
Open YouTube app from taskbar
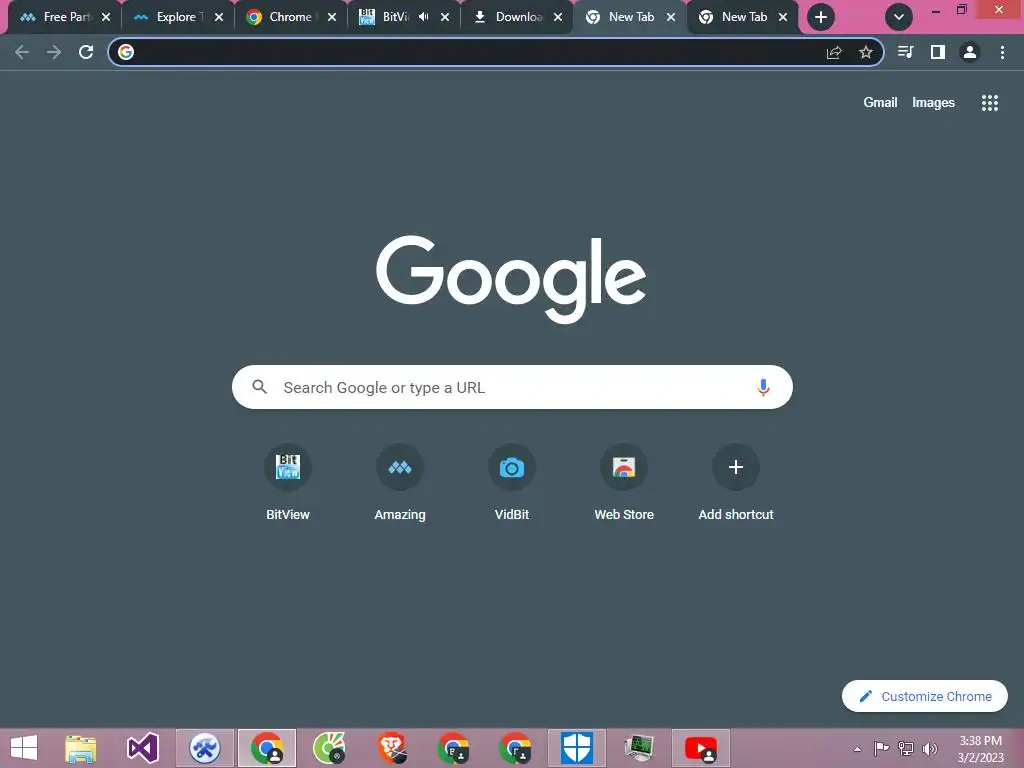[x=701, y=748]
